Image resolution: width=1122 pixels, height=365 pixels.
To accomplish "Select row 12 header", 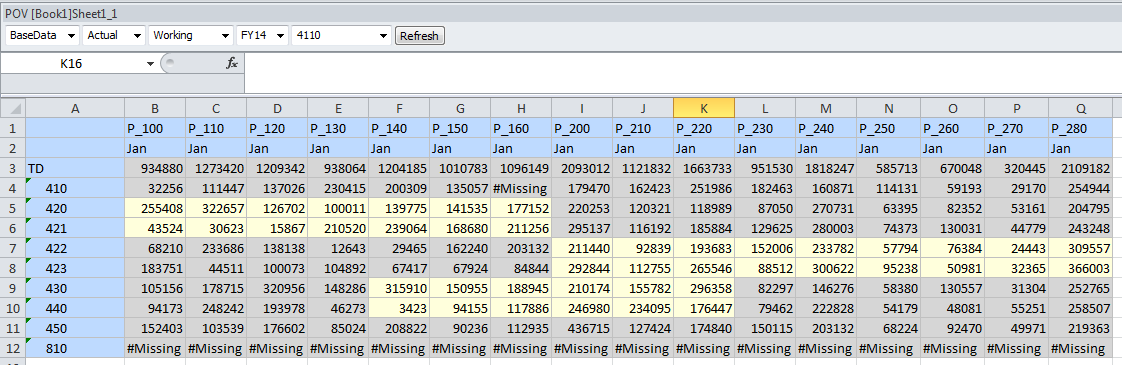I will coord(13,349).
